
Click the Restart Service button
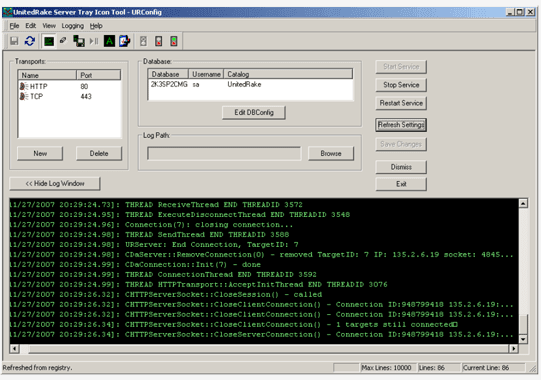click(401, 103)
